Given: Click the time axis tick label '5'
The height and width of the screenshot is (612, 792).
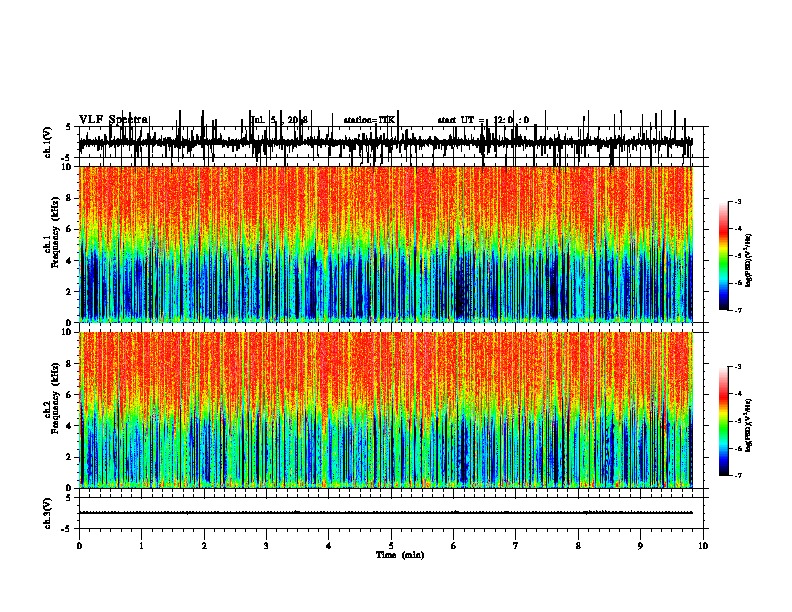Looking at the screenshot, I should (391, 546).
